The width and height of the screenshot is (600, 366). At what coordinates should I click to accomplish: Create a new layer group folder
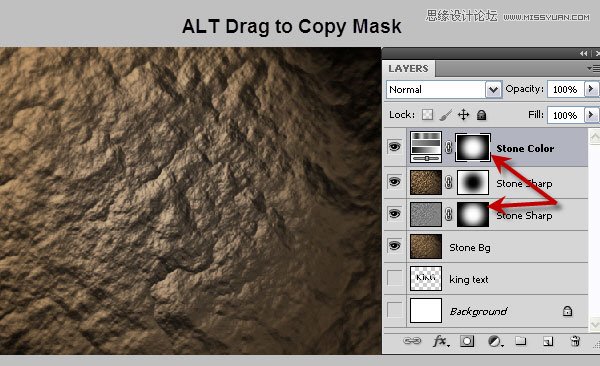coord(520,340)
